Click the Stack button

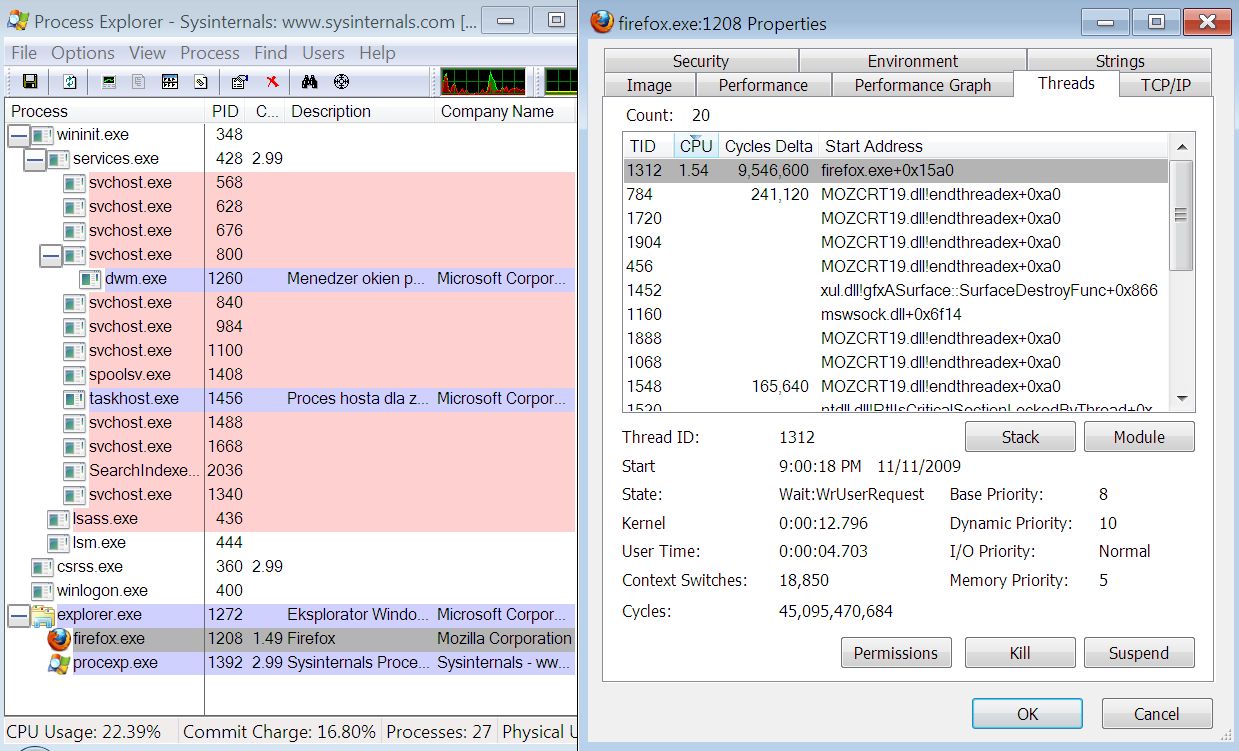click(x=1020, y=437)
